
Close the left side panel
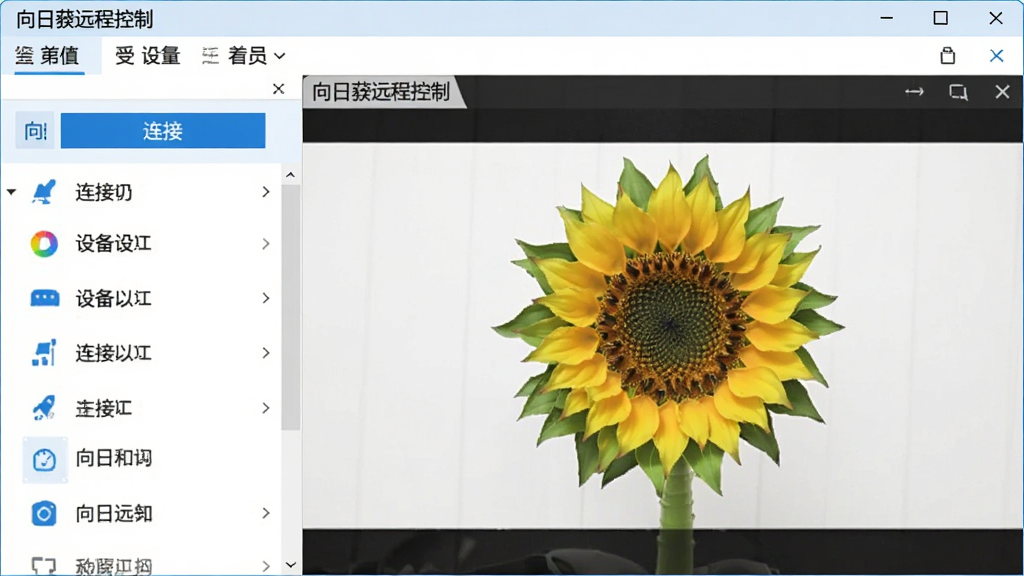pyautogui.click(x=278, y=89)
